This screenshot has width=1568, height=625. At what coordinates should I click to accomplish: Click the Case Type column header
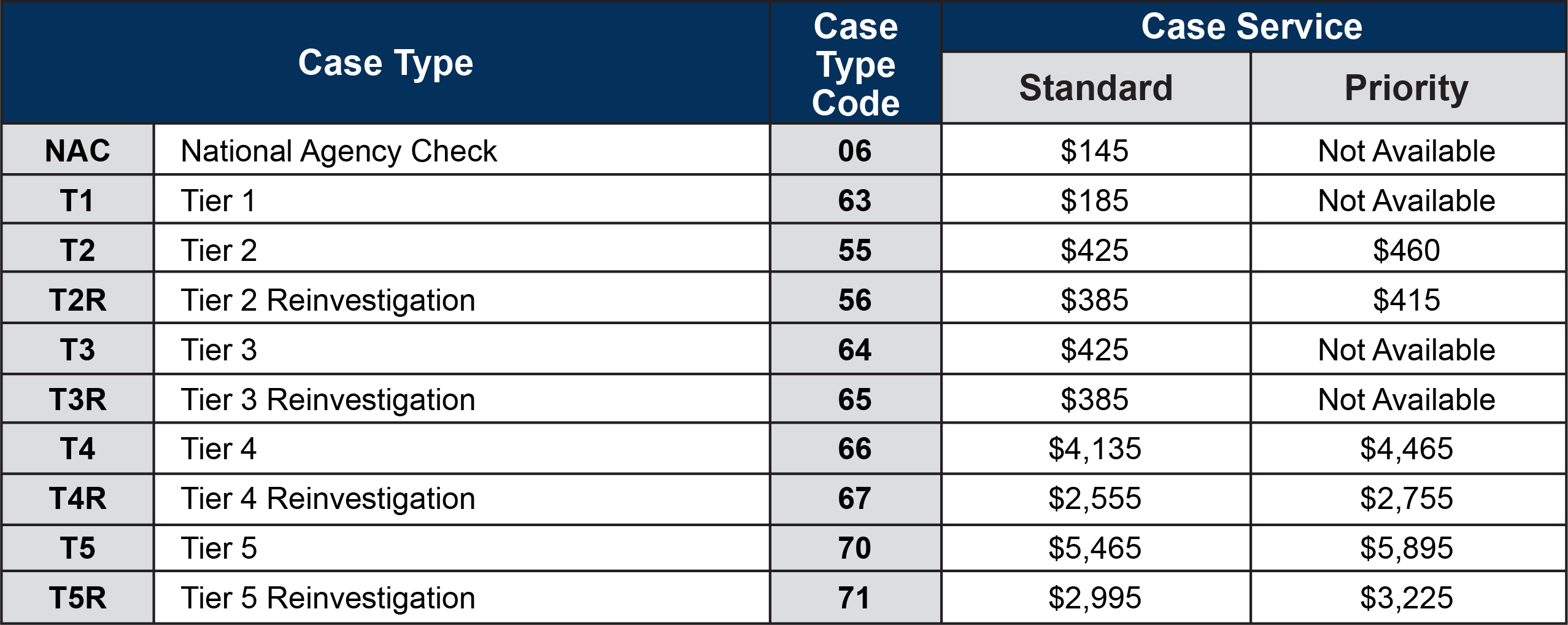pos(385,63)
